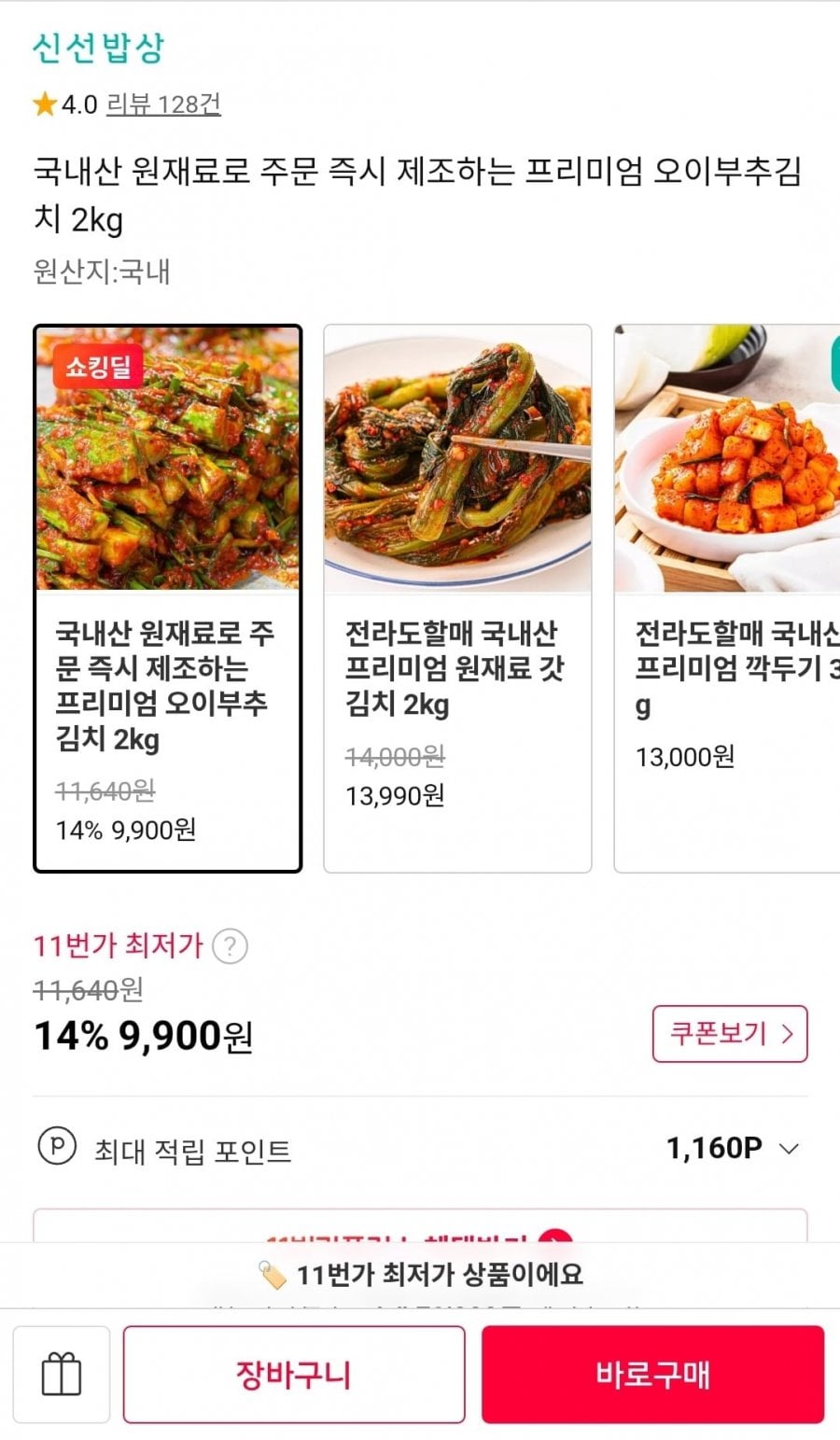This screenshot has height=1440, width=840.
Task: Click the circled P points icon
Action: tap(57, 1147)
